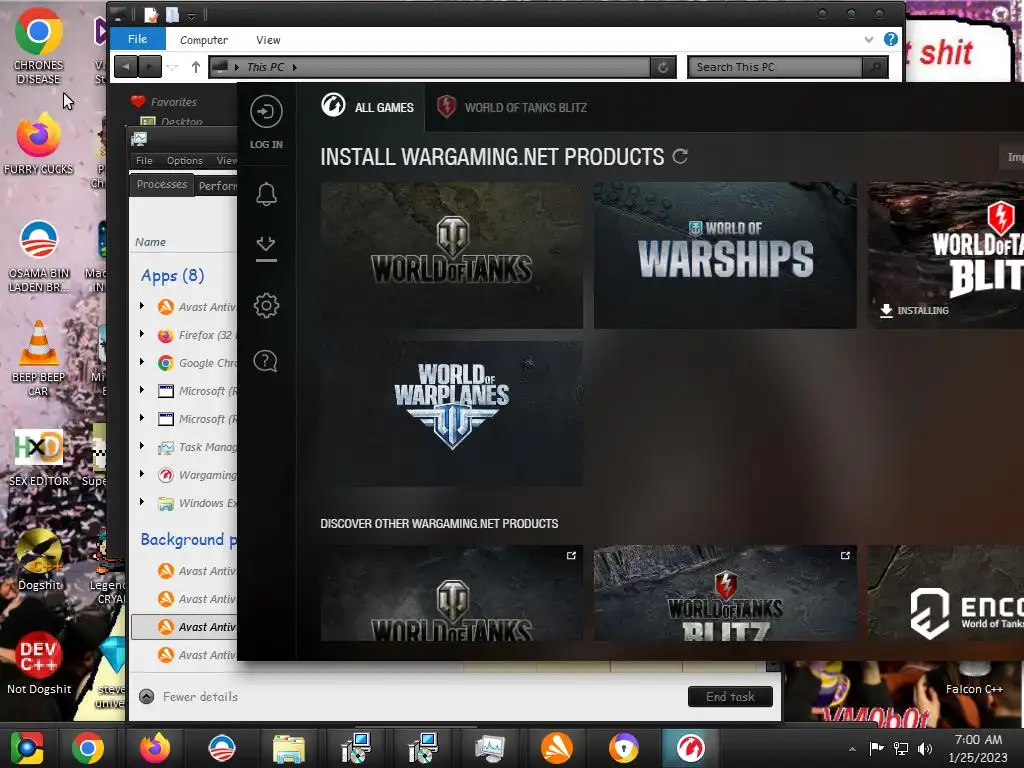Click the Name column header in Task Manager
Viewport: 1024px width, 768px height.
pyautogui.click(x=150, y=242)
